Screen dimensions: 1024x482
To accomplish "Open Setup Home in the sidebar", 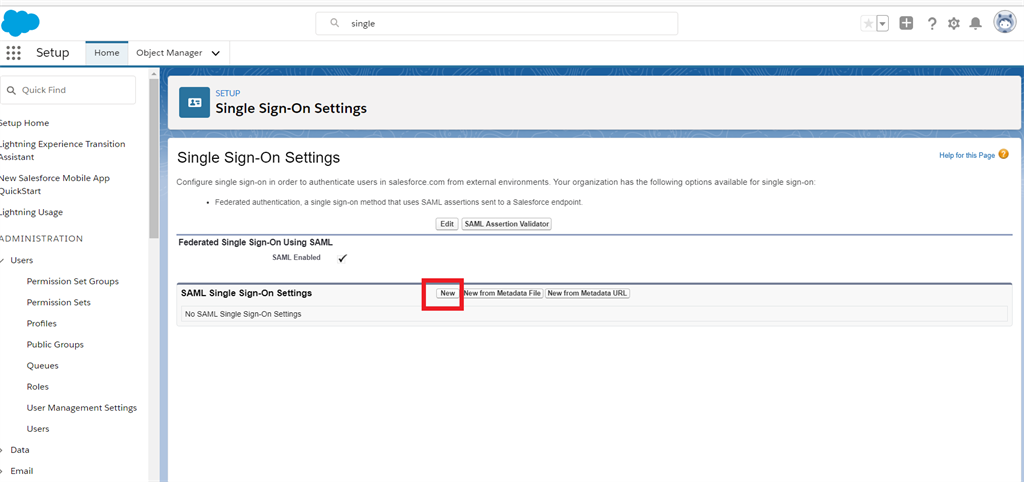I will click(24, 123).
